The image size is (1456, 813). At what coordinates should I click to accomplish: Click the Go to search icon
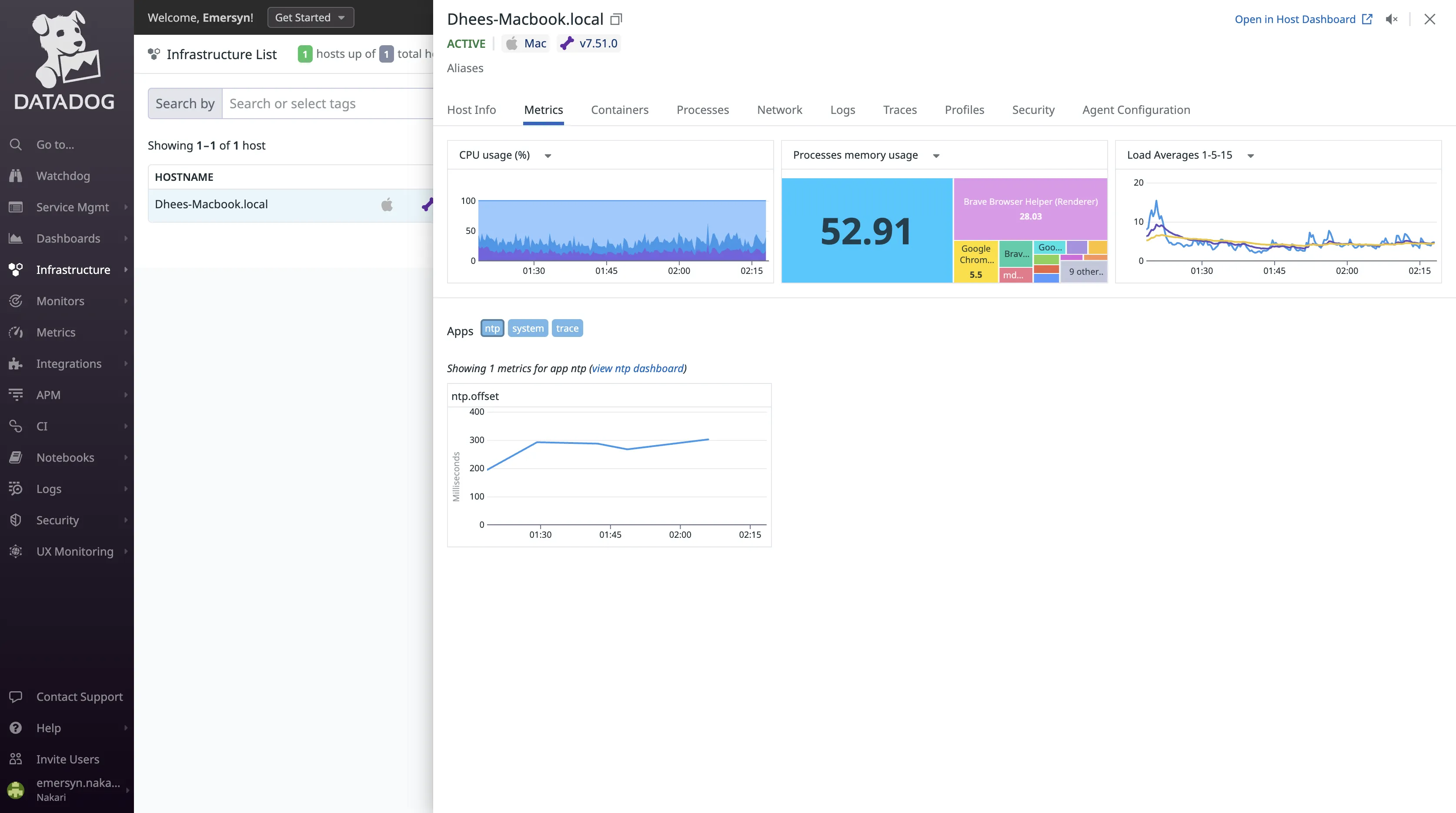(x=16, y=145)
